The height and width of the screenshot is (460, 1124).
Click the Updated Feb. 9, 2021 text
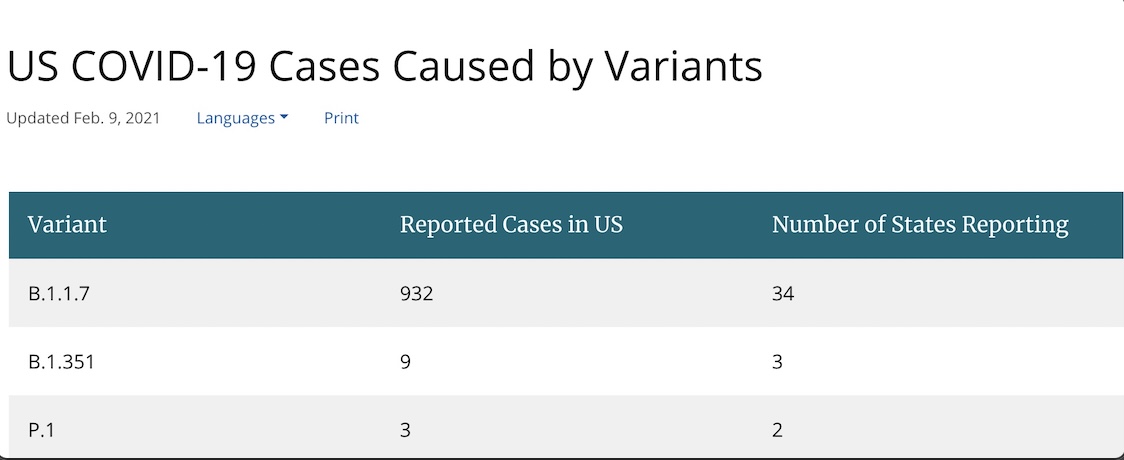click(x=83, y=118)
